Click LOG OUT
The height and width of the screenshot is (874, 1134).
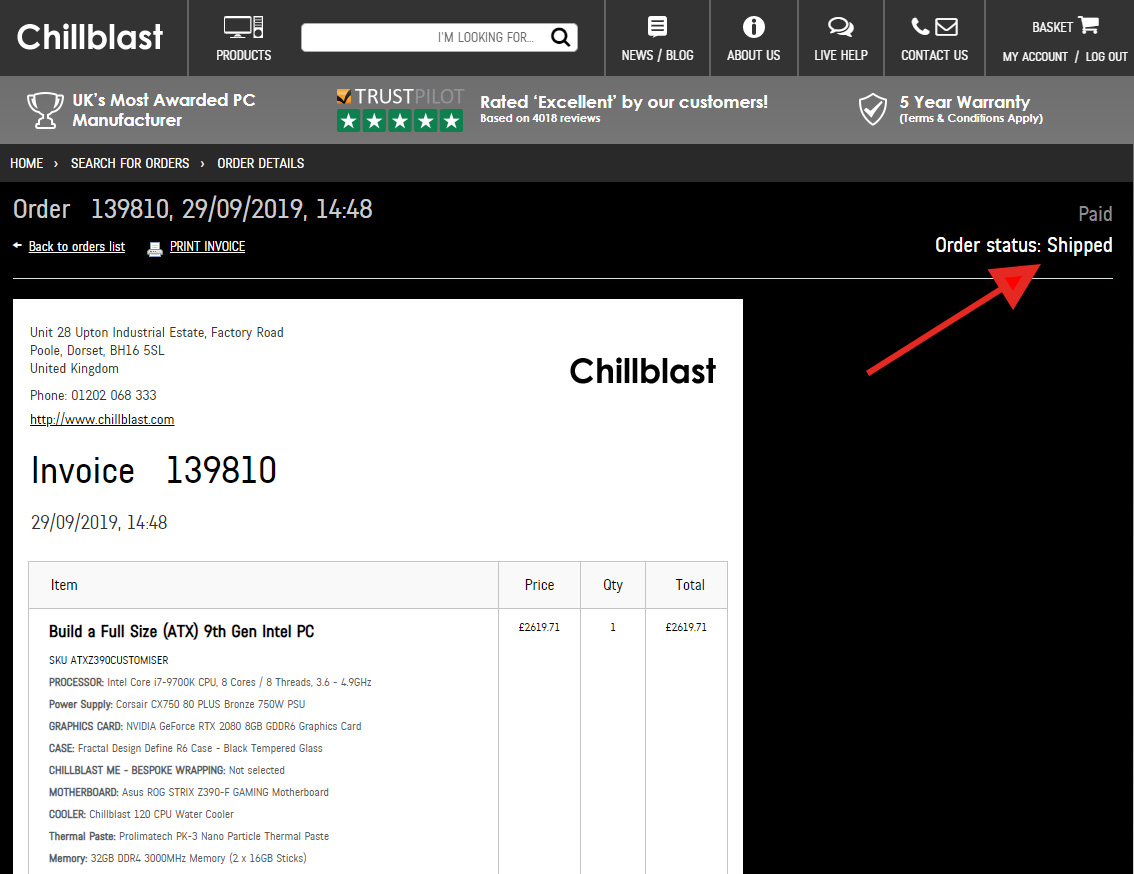coord(1107,56)
